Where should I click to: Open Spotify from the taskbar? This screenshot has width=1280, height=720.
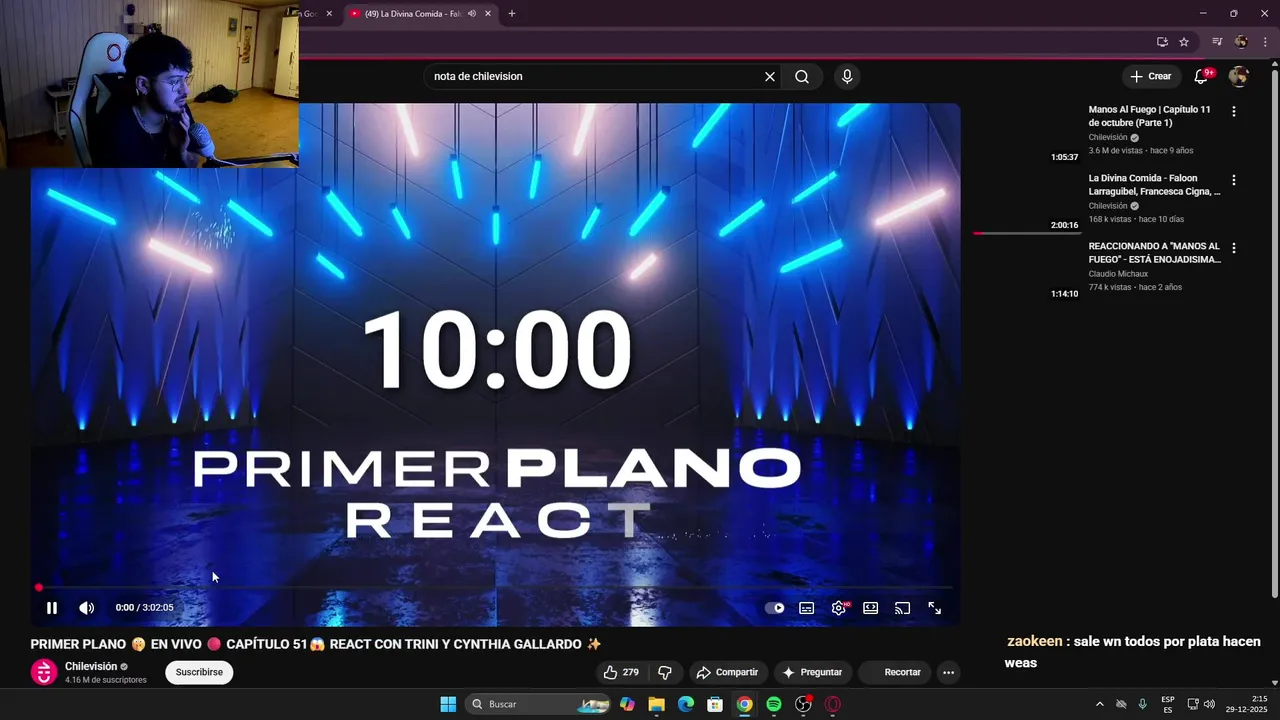tap(774, 704)
